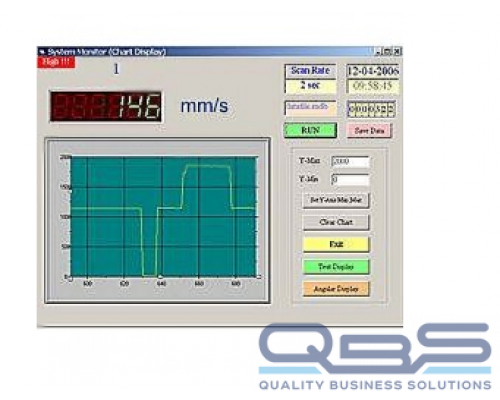500x400 pixels.
Task: Click the x-axis tick label 640
Action: point(161,284)
